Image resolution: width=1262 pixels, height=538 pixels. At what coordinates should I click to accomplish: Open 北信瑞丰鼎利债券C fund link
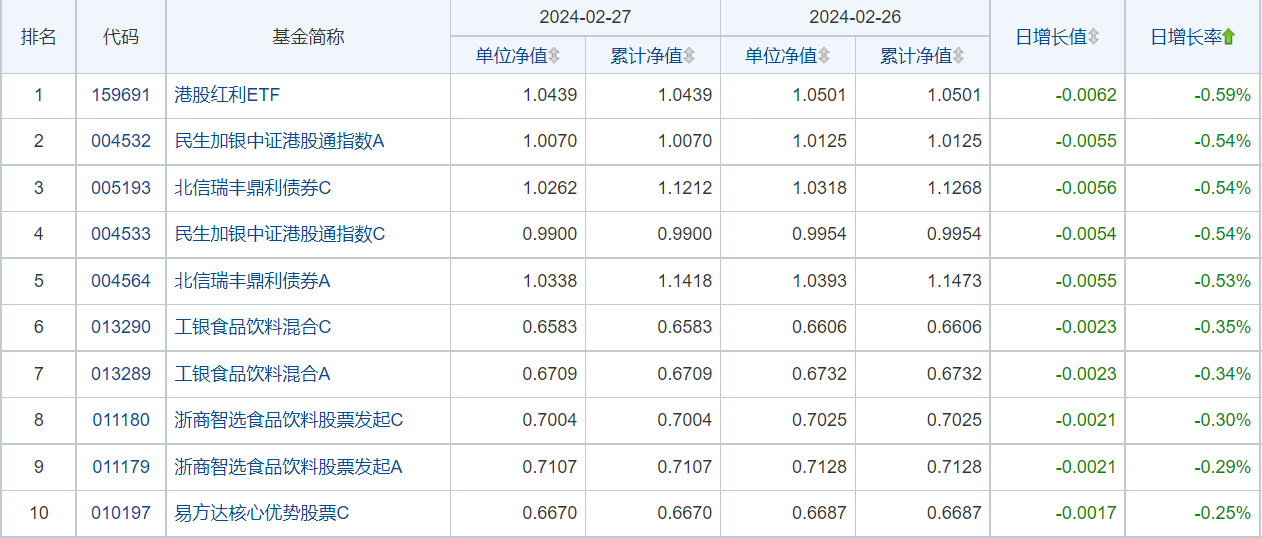pos(253,188)
